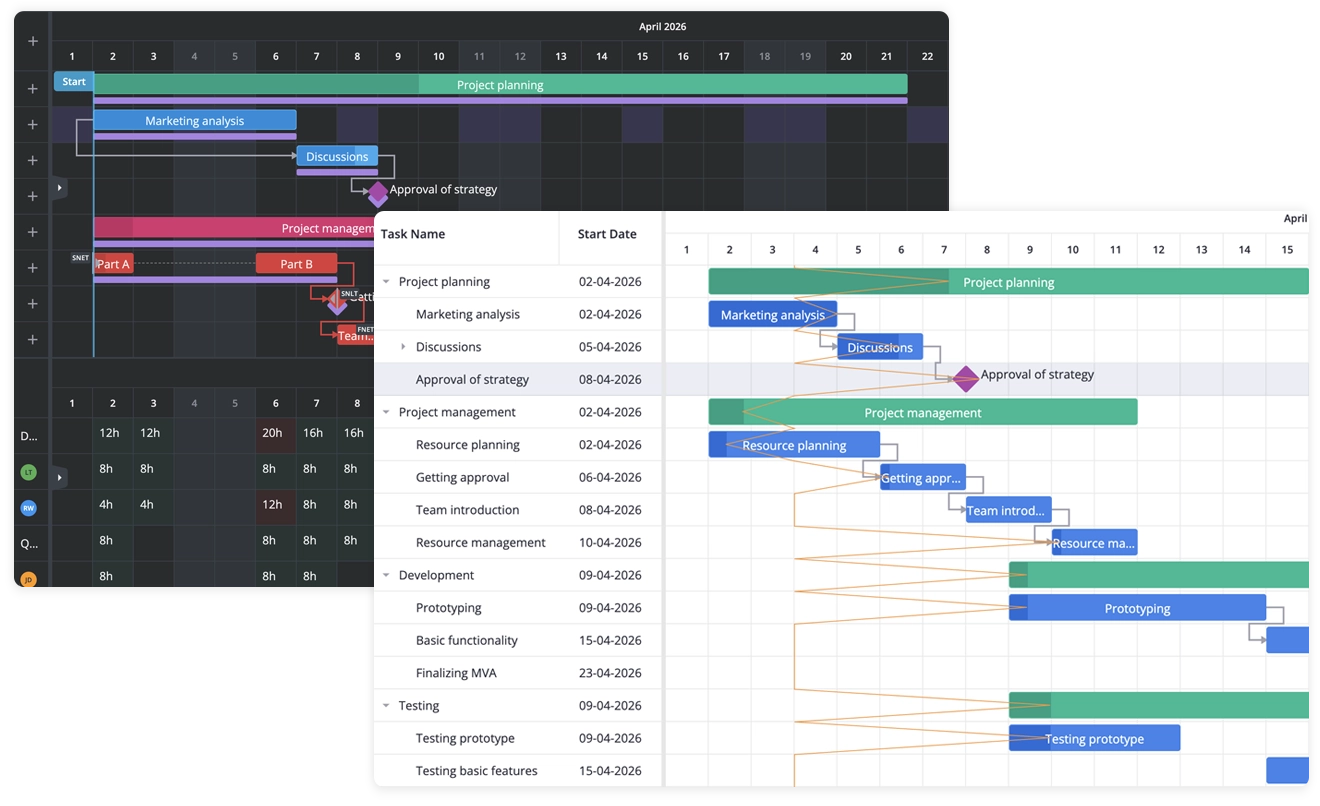Click the blue RW avatar in the workload panel

click(28, 508)
